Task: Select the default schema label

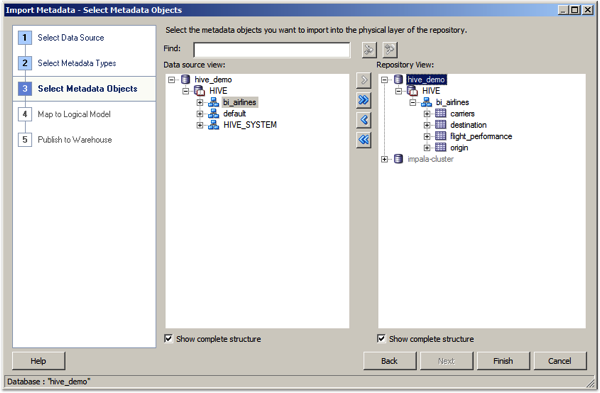Action: click(235, 114)
